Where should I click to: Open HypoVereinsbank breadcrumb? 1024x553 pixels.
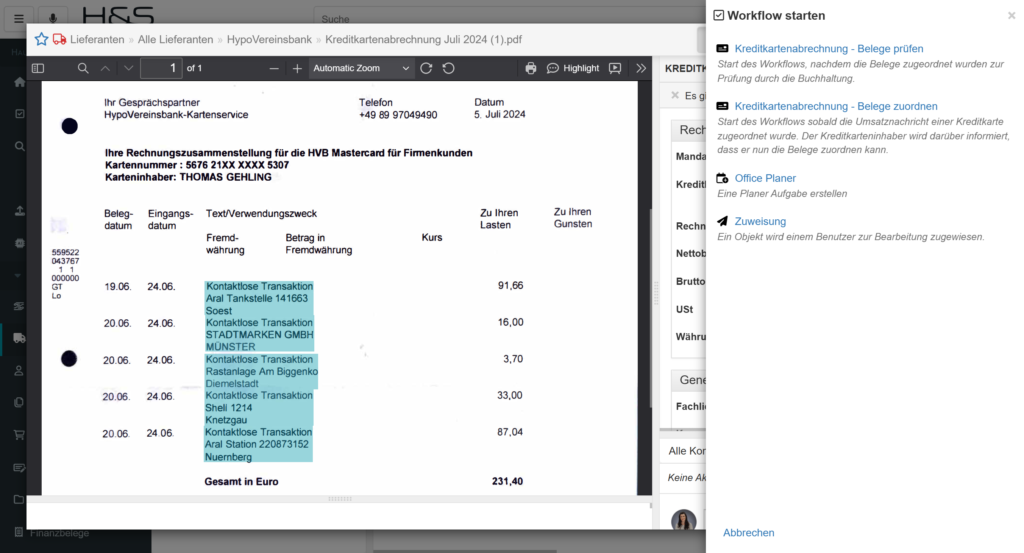click(x=269, y=39)
